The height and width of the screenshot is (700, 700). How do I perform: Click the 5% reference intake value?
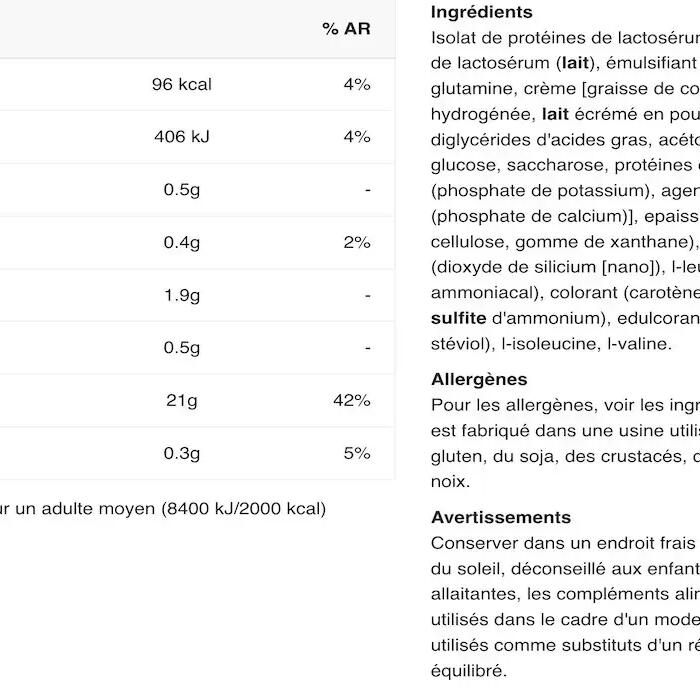tap(356, 453)
